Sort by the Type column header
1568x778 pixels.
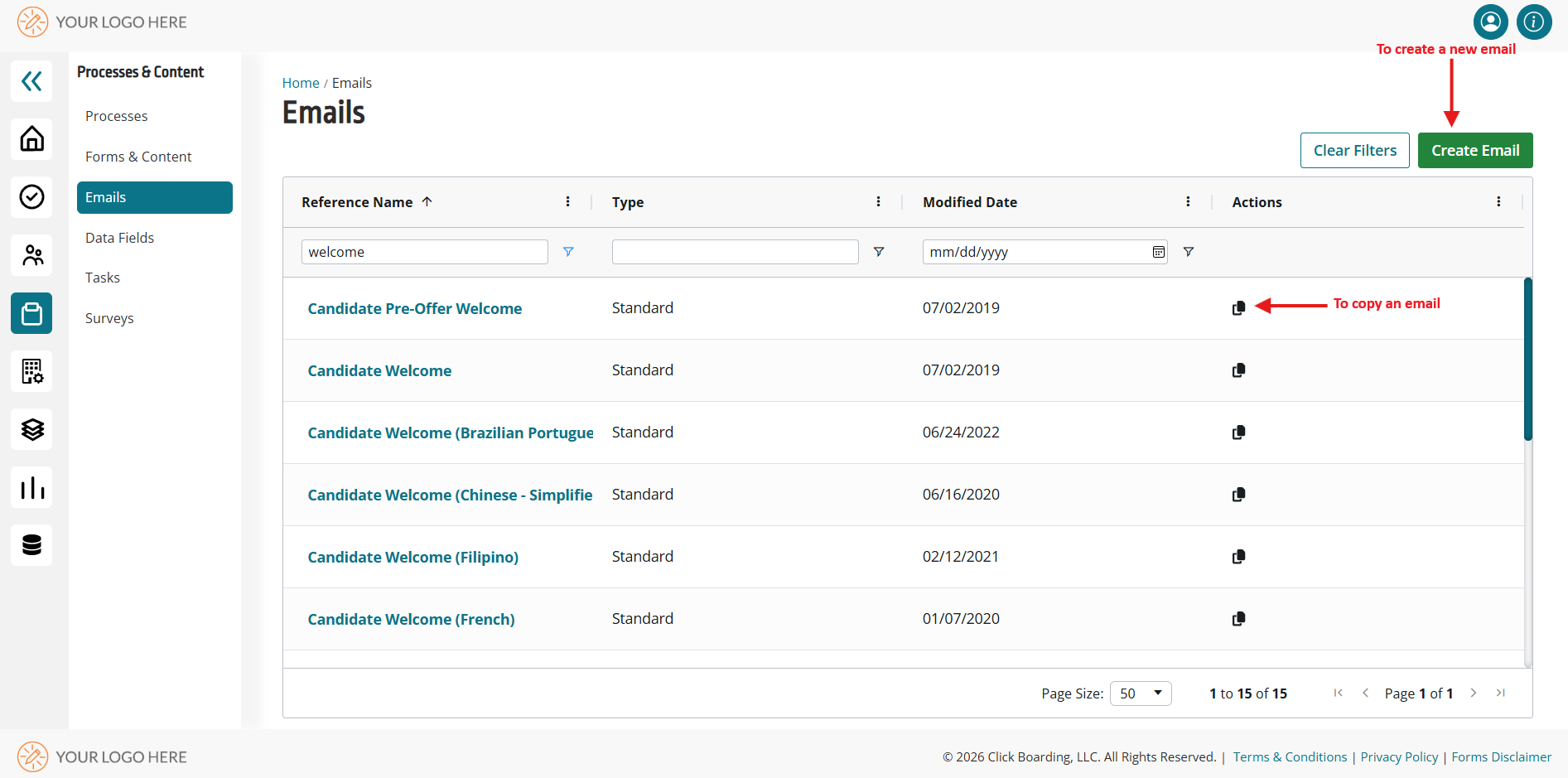[x=628, y=202]
